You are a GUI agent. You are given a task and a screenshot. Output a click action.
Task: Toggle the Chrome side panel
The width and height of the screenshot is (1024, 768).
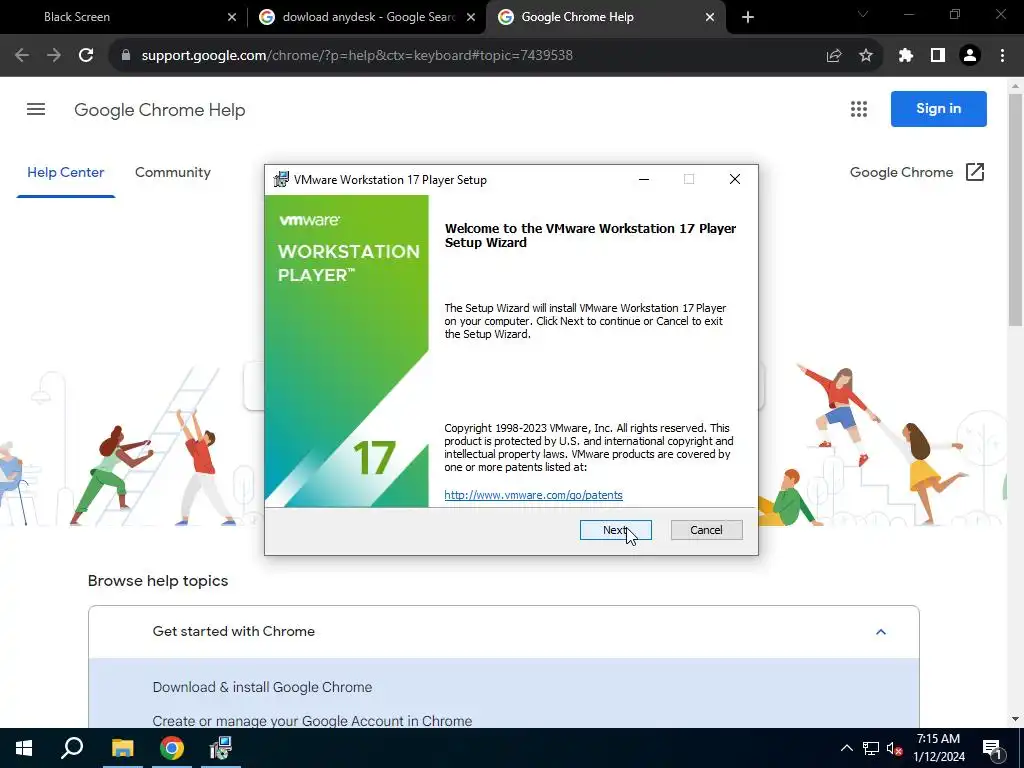tap(938, 55)
